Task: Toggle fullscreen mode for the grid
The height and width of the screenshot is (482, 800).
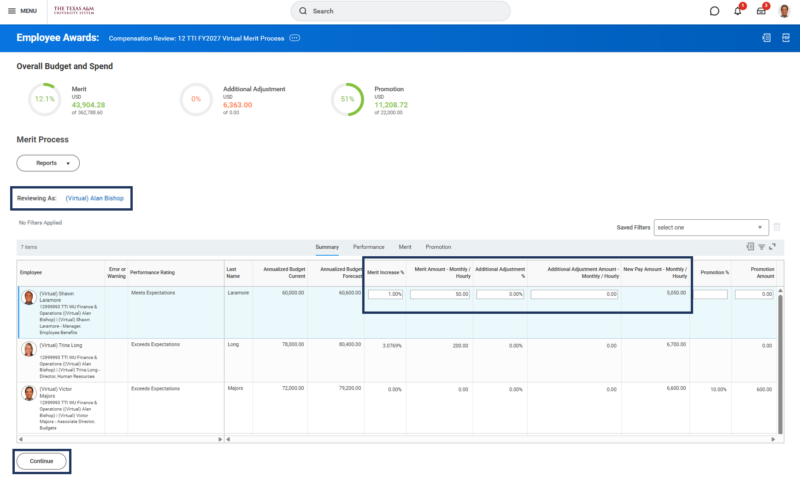Action: (x=772, y=247)
